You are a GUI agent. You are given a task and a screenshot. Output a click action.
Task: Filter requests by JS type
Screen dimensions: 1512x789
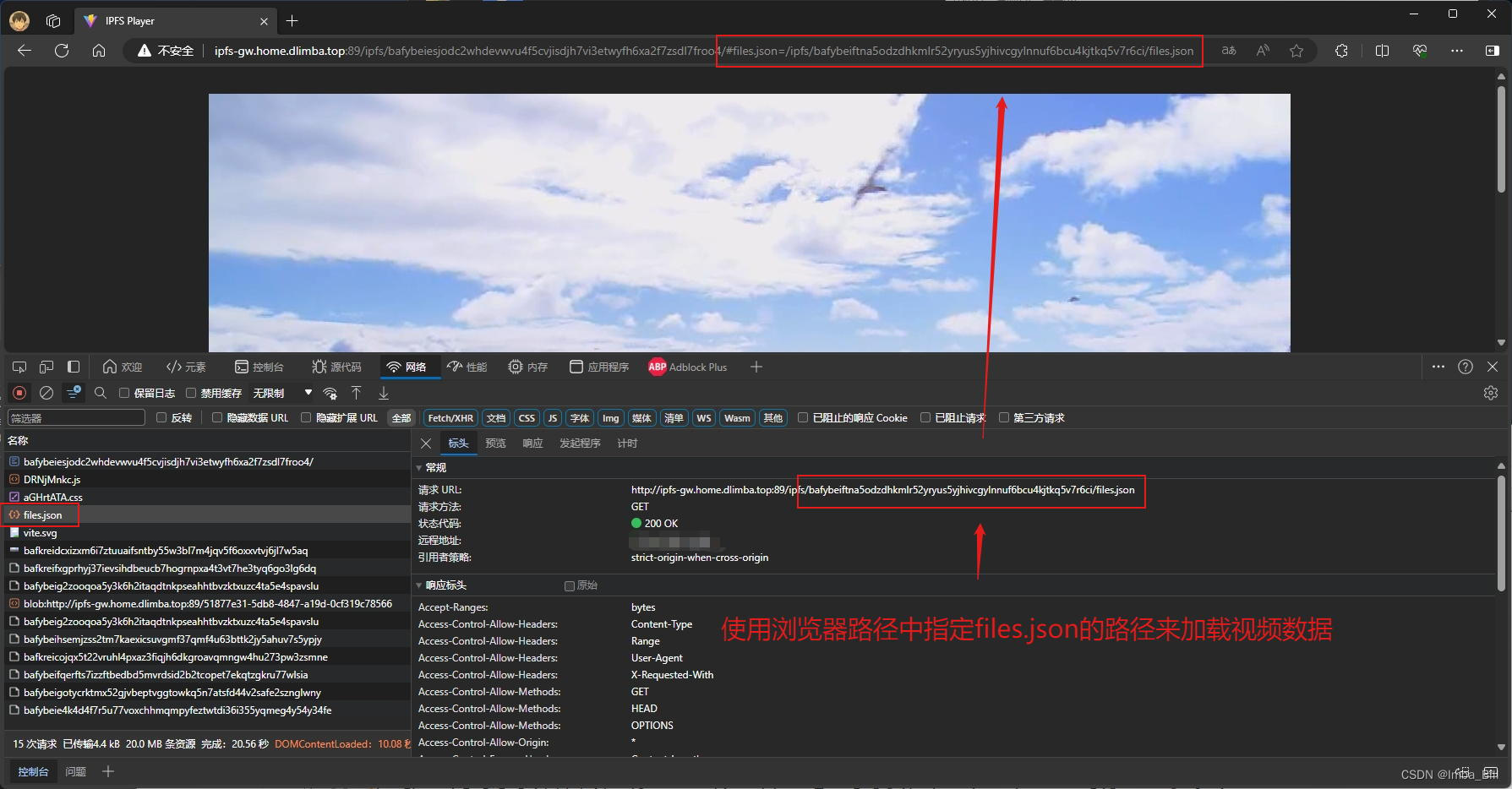(553, 417)
